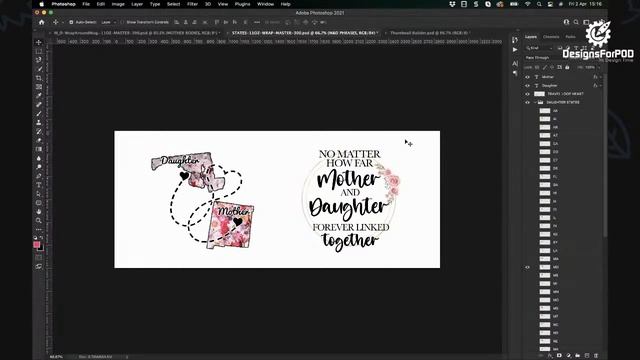Open the Character panel icon

point(515,64)
